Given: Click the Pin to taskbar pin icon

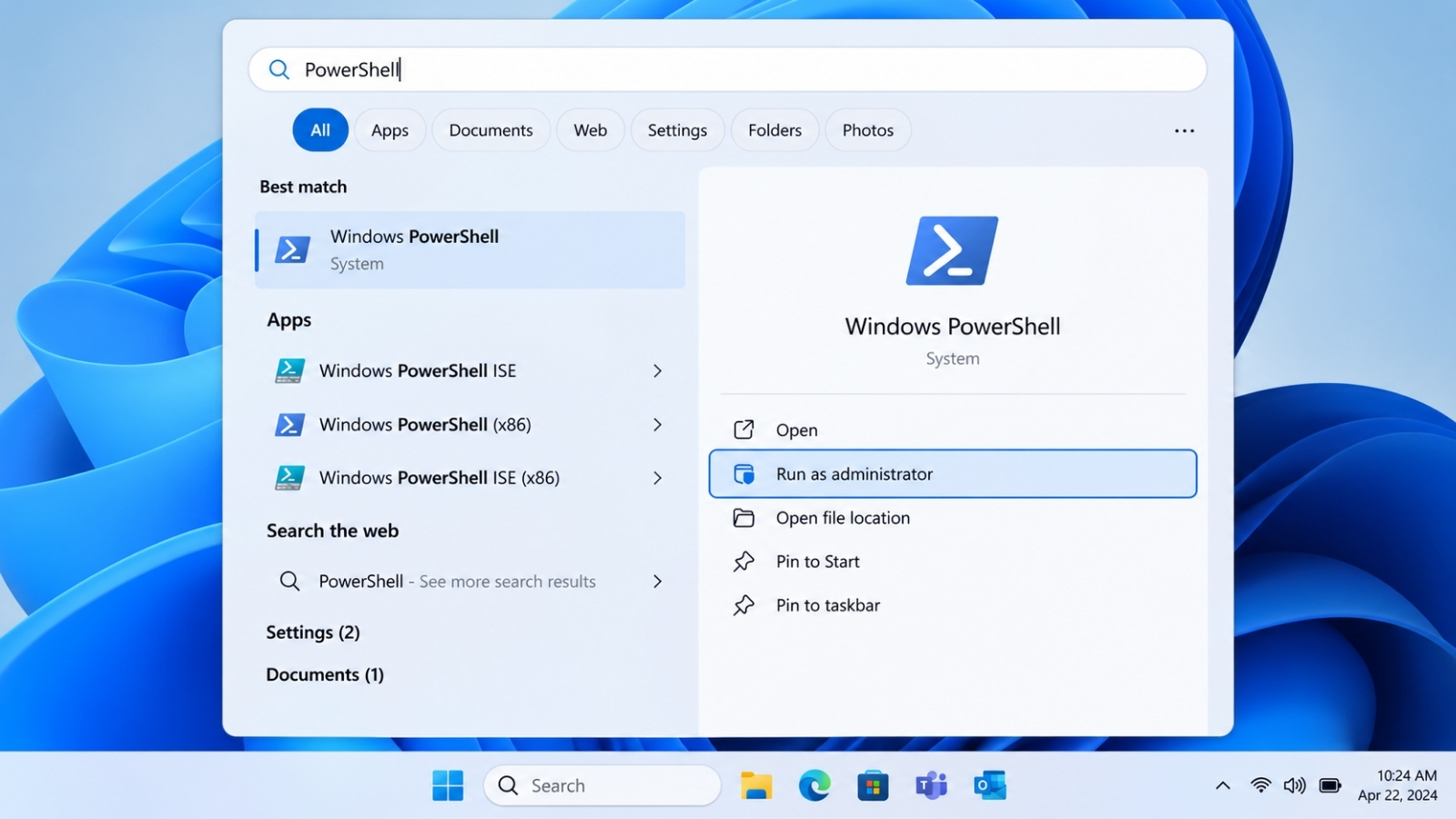Looking at the screenshot, I should click(743, 605).
